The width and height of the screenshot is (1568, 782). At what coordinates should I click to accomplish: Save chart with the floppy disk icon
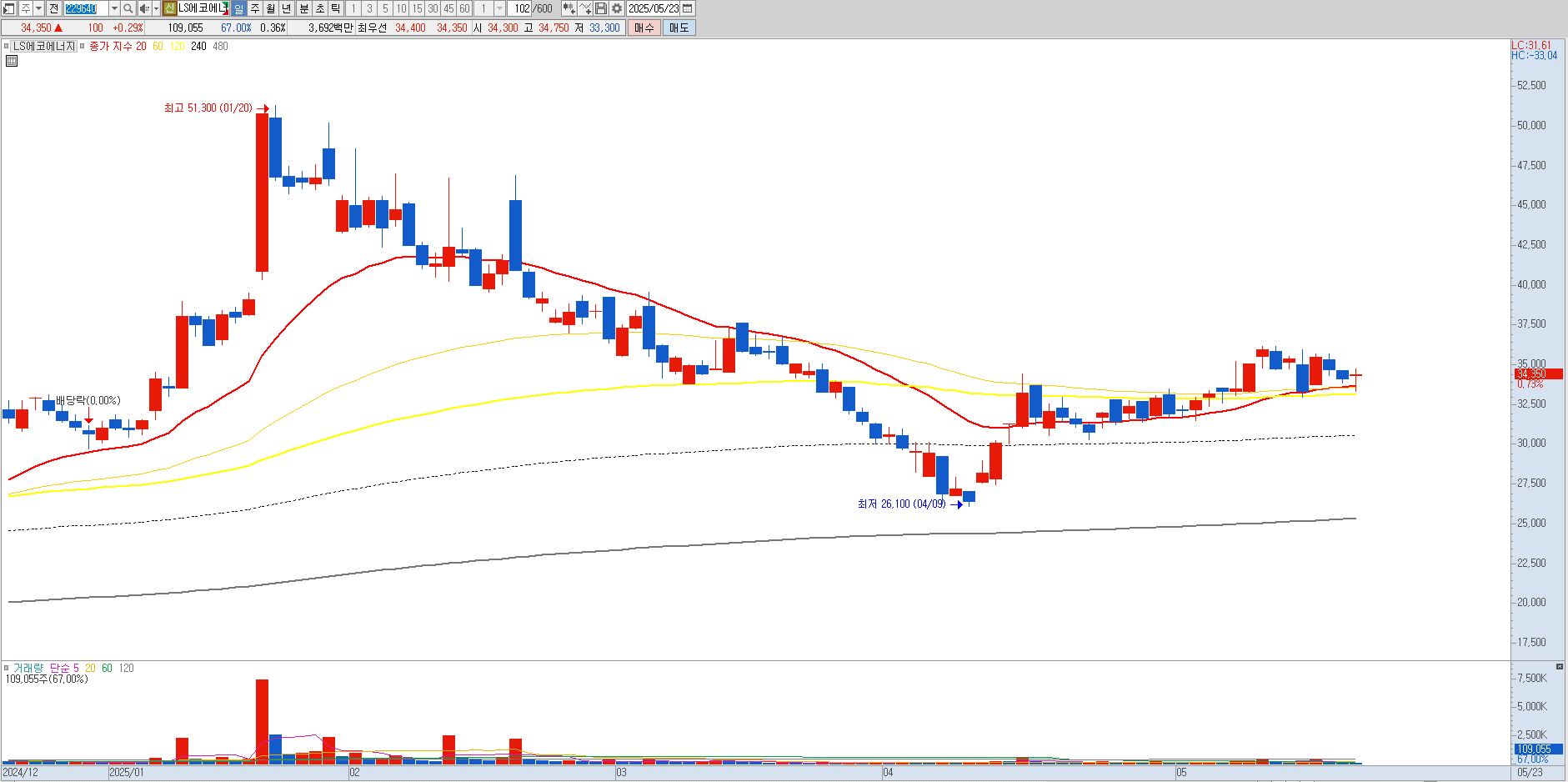point(600,8)
